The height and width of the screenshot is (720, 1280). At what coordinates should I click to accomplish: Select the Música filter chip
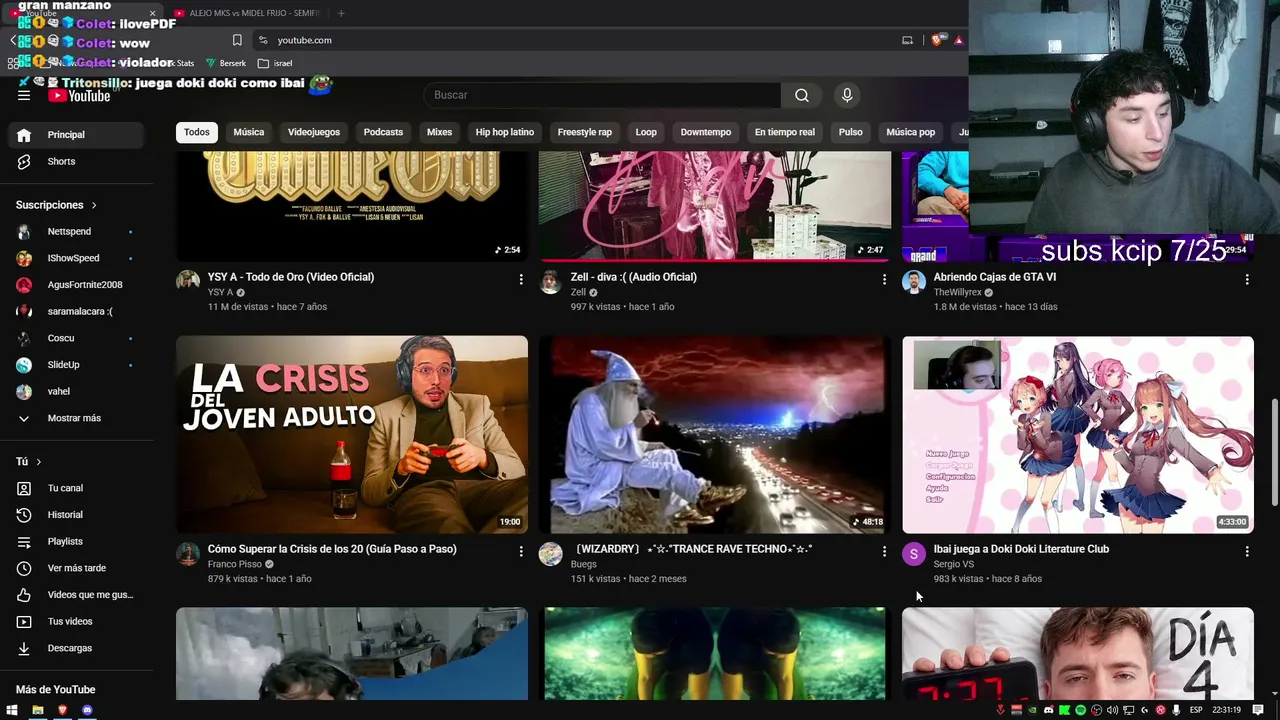(249, 132)
